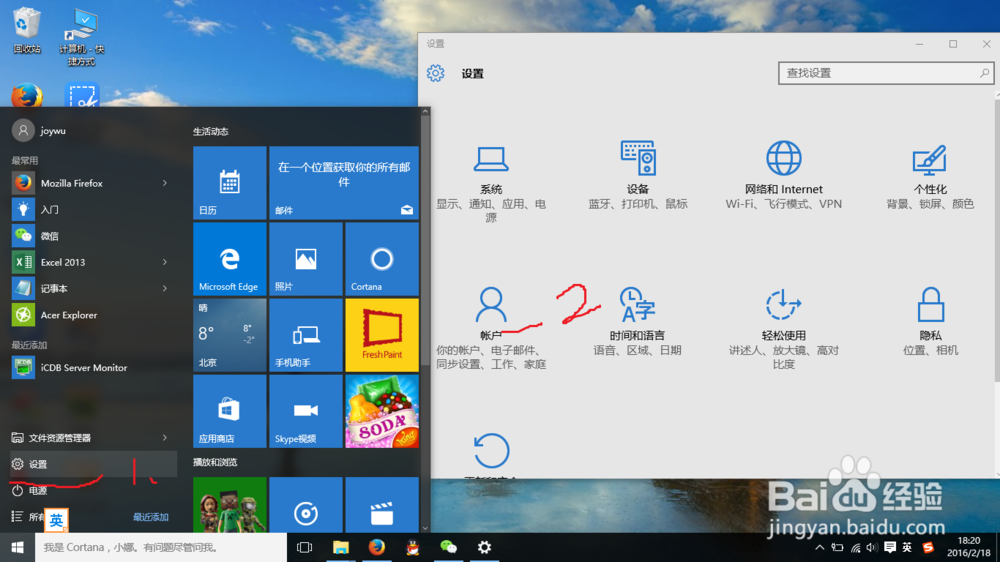Open the Mail (邮件) tile

[344, 182]
